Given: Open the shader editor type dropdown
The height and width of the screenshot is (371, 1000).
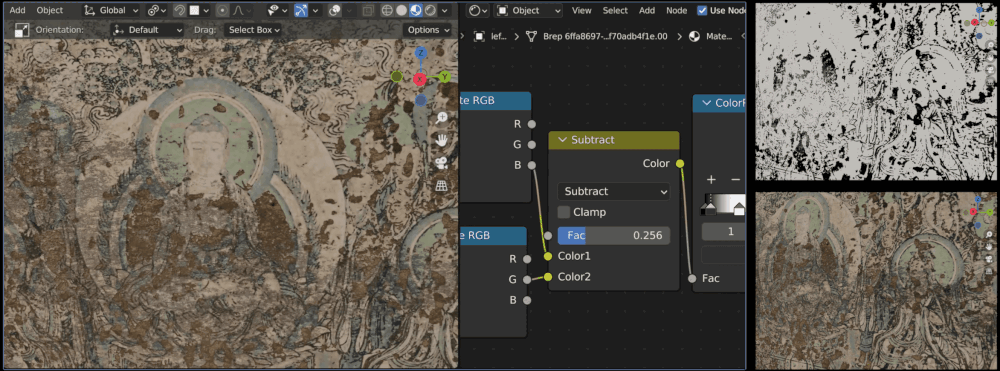Looking at the screenshot, I should point(478,10).
